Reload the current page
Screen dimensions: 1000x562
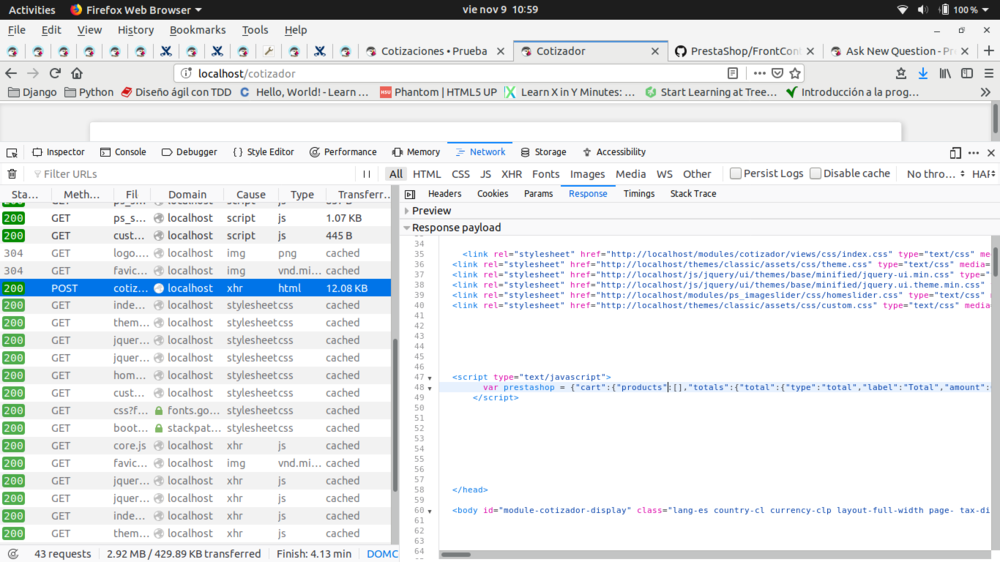(55, 73)
